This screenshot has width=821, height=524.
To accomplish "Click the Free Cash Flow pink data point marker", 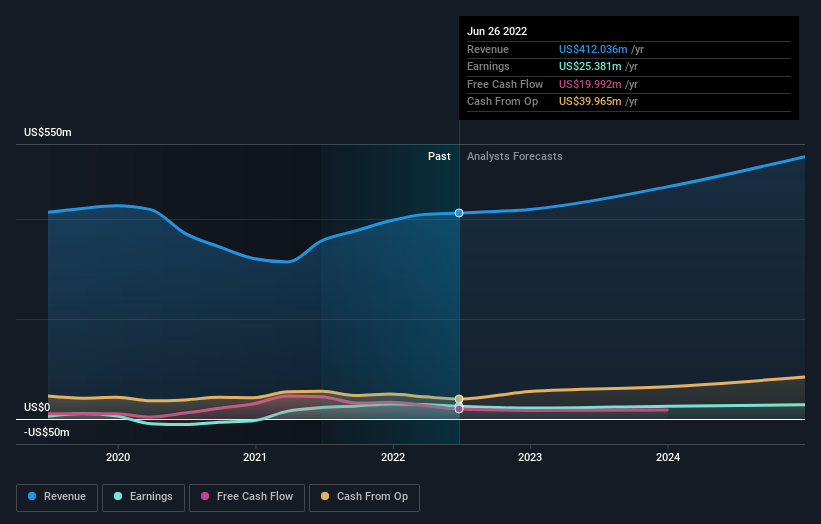I will [x=459, y=409].
